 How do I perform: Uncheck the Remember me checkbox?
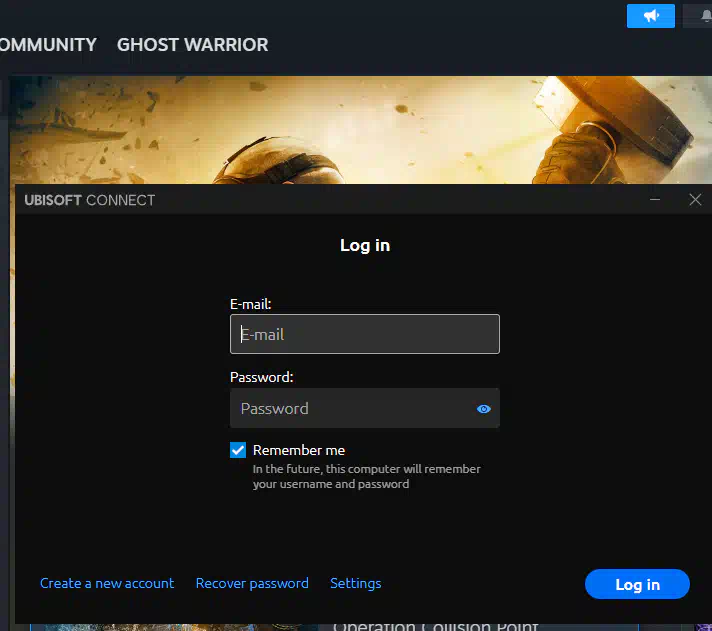(238, 450)
